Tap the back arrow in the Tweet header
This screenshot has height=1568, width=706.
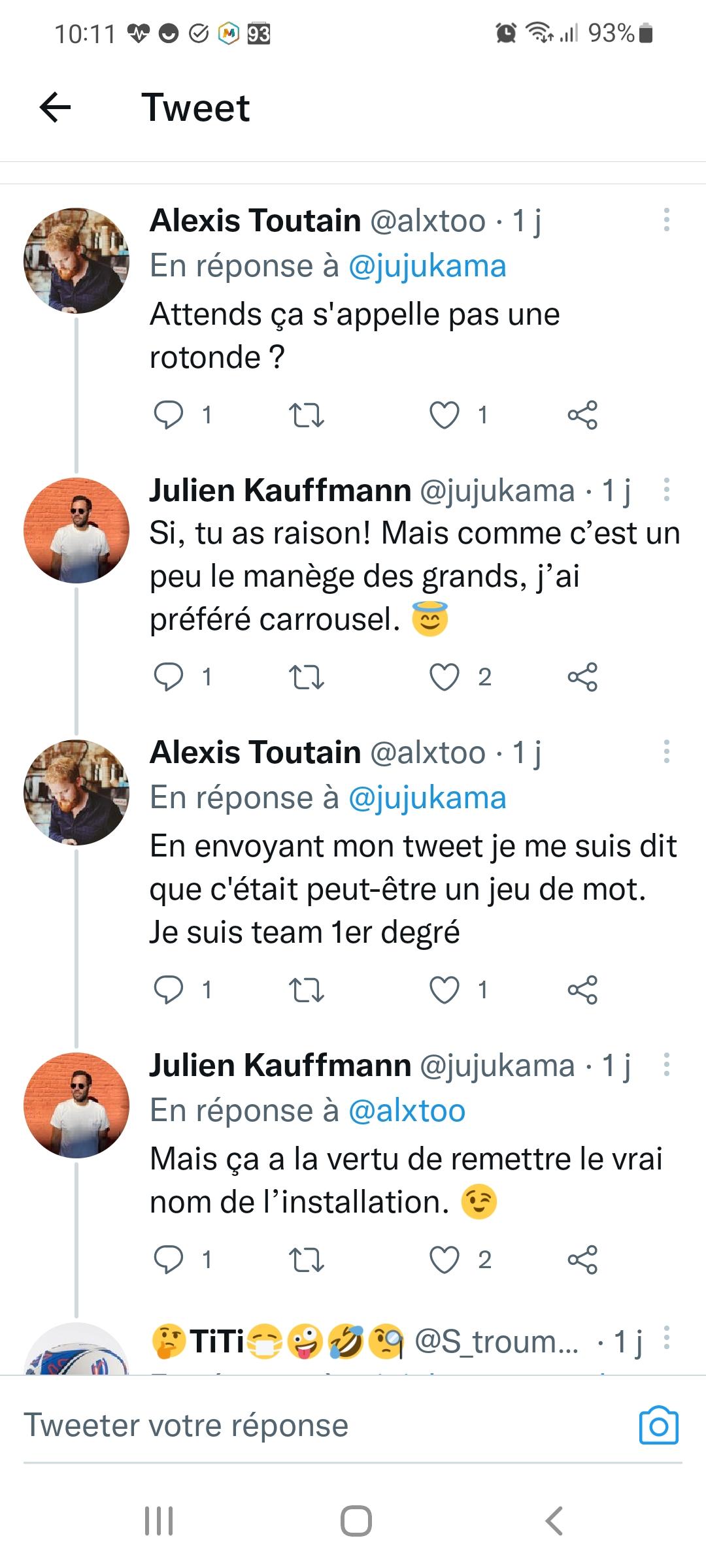click(x=56, y=107)
